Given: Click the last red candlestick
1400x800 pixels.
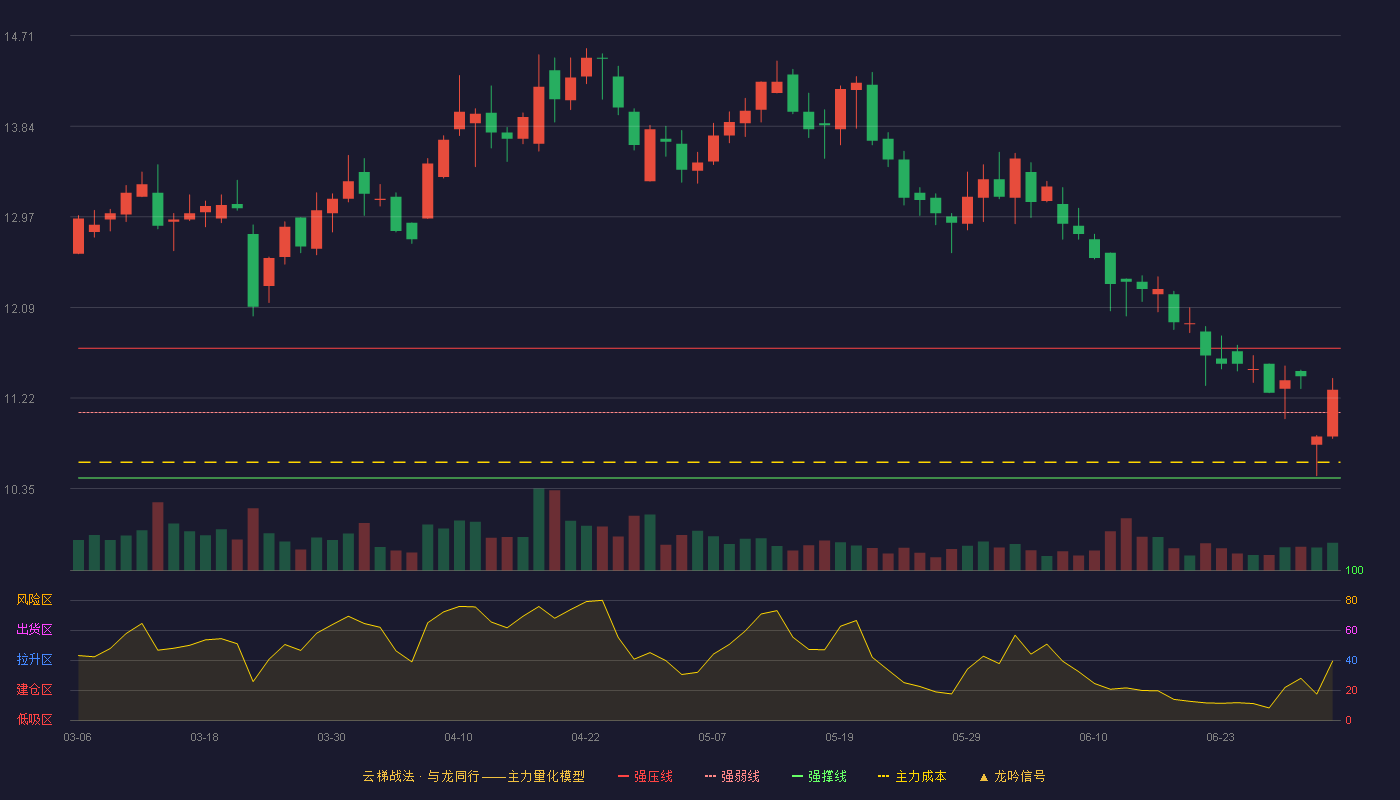Looking at the screenshot, I should click(x=1332, y=413).
